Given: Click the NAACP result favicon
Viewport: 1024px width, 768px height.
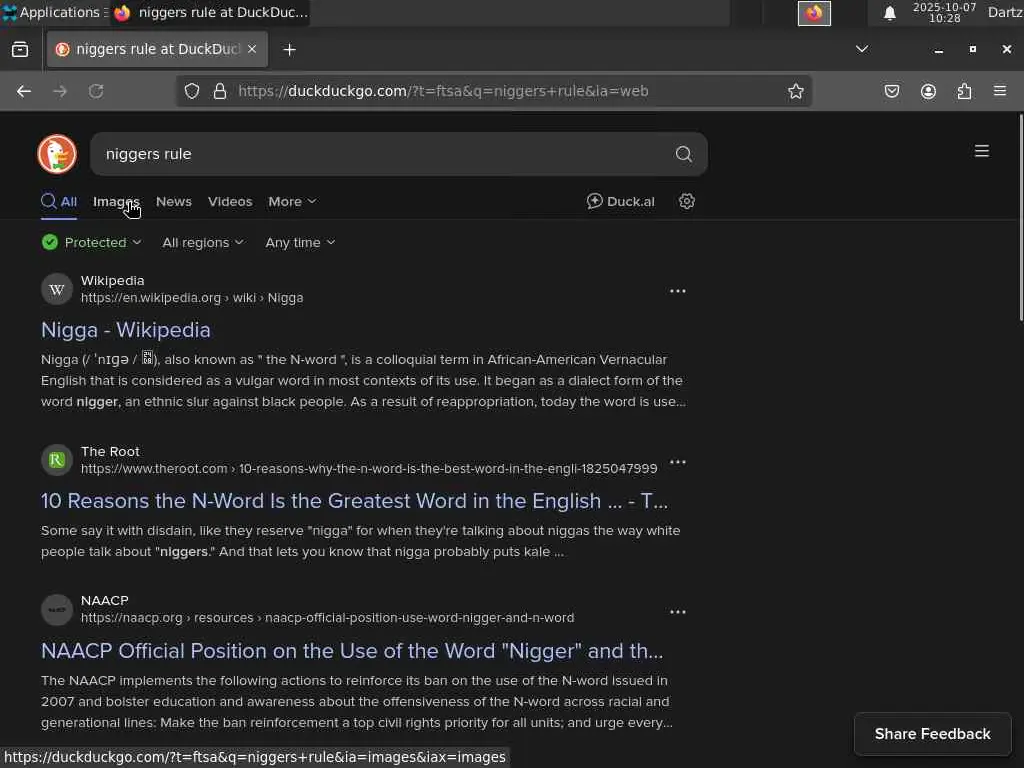Looking at the screenshot, I should pos(57,610).
